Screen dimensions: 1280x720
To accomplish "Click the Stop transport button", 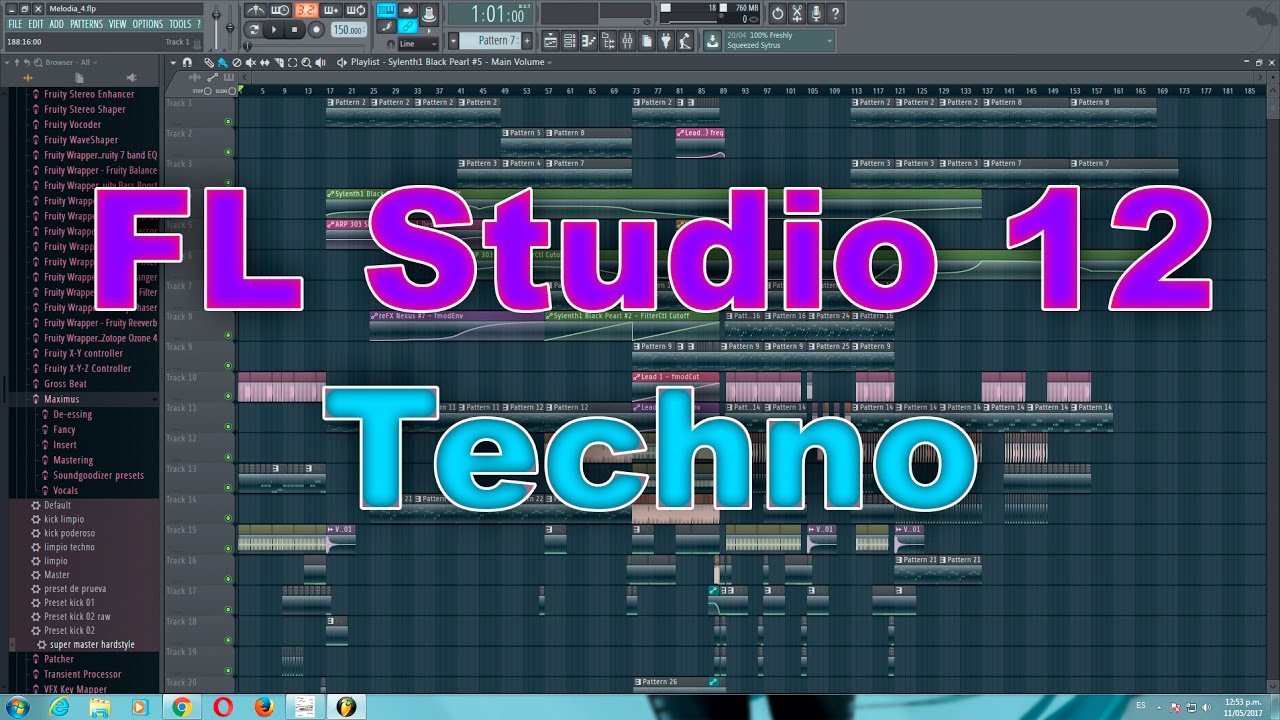I will tap(294, 30).
